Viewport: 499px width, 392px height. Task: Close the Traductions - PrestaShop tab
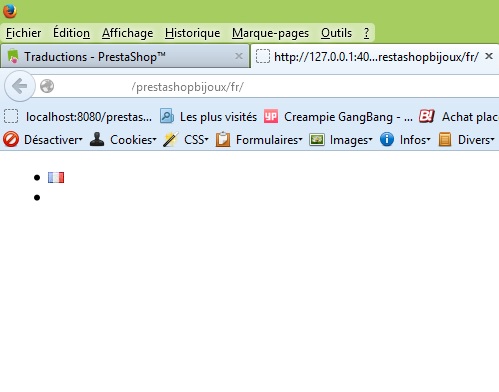point(239,56)
